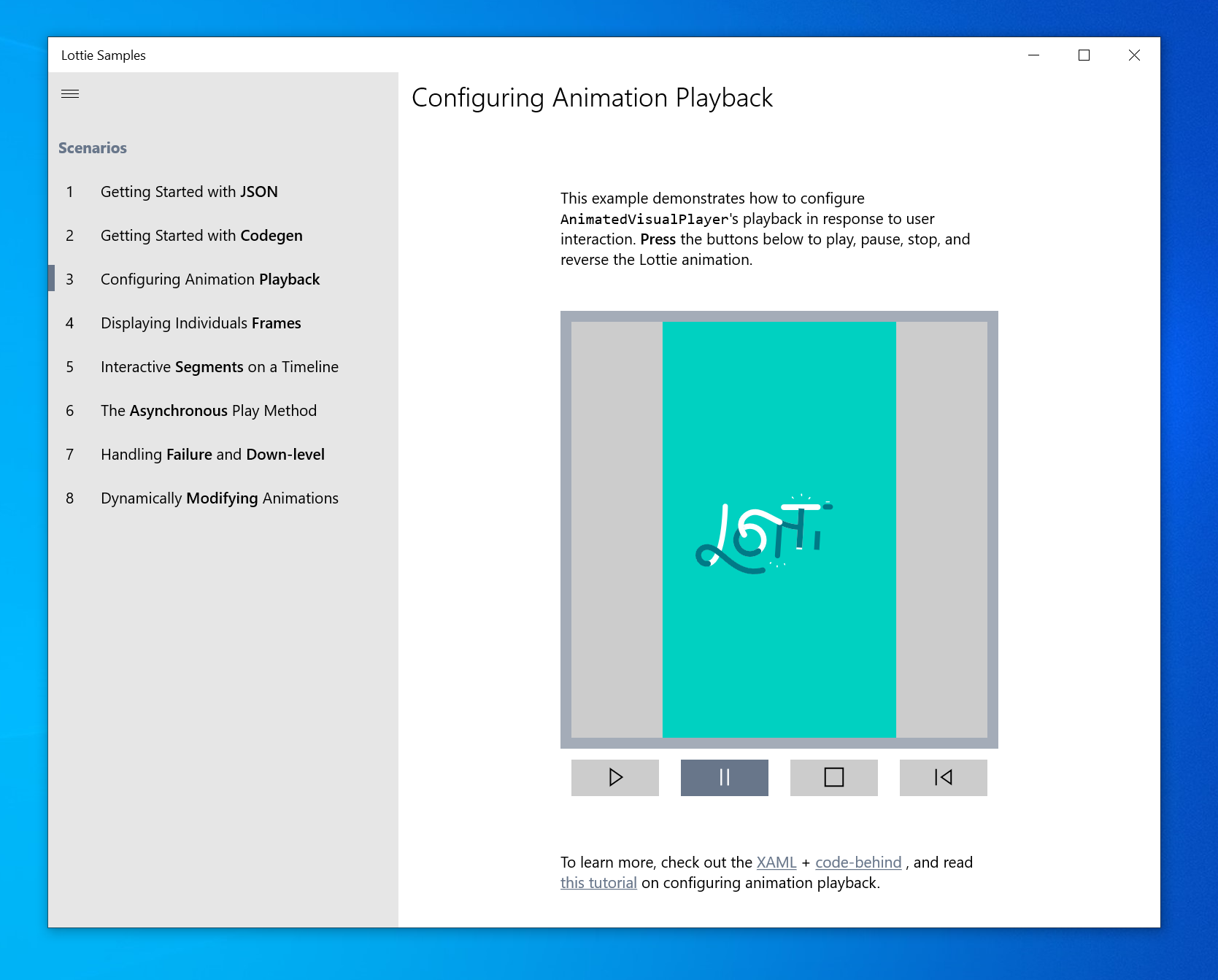This screenshot has height=980, width=1218.
Task: Toggle the hamburger navigation menu
Action: [x=70, y=94]
